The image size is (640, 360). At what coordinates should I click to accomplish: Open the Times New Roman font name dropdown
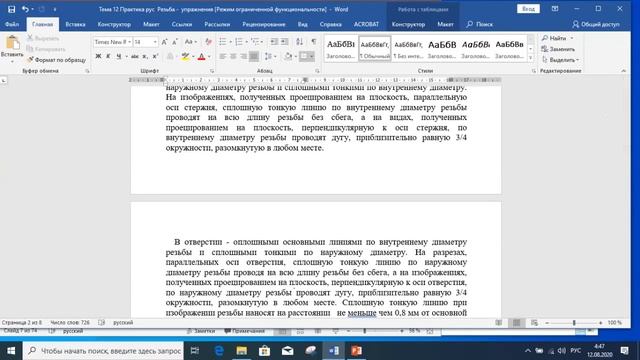pos(129,42)
